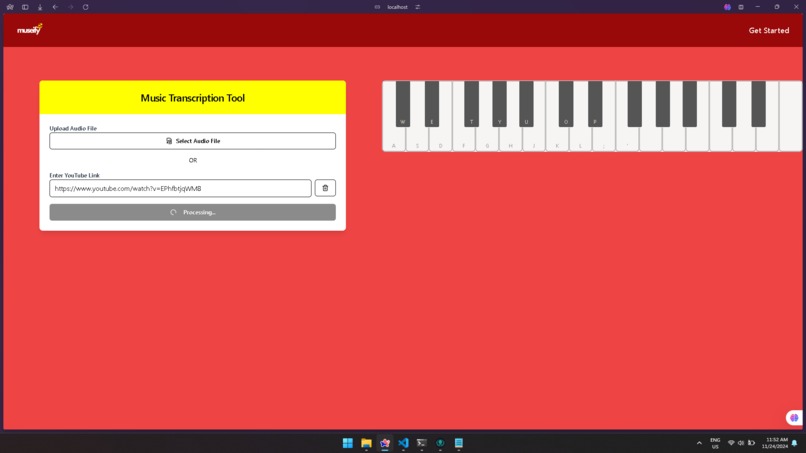Play the black piano key labeled W
Viewport: 806px width, 453px height.
click(402, 103)
